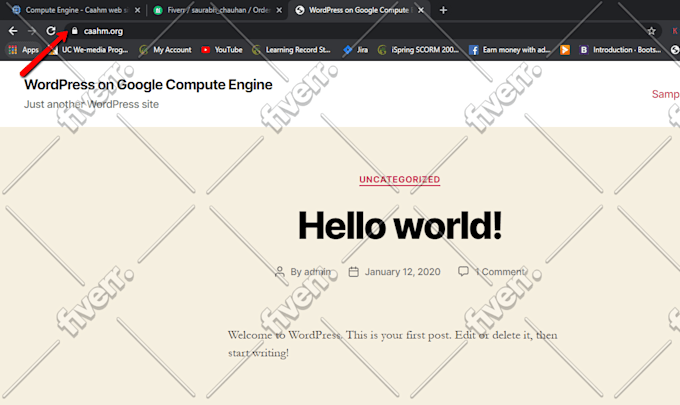Click the author person icon
680x405 pixels.
[280, 272]
